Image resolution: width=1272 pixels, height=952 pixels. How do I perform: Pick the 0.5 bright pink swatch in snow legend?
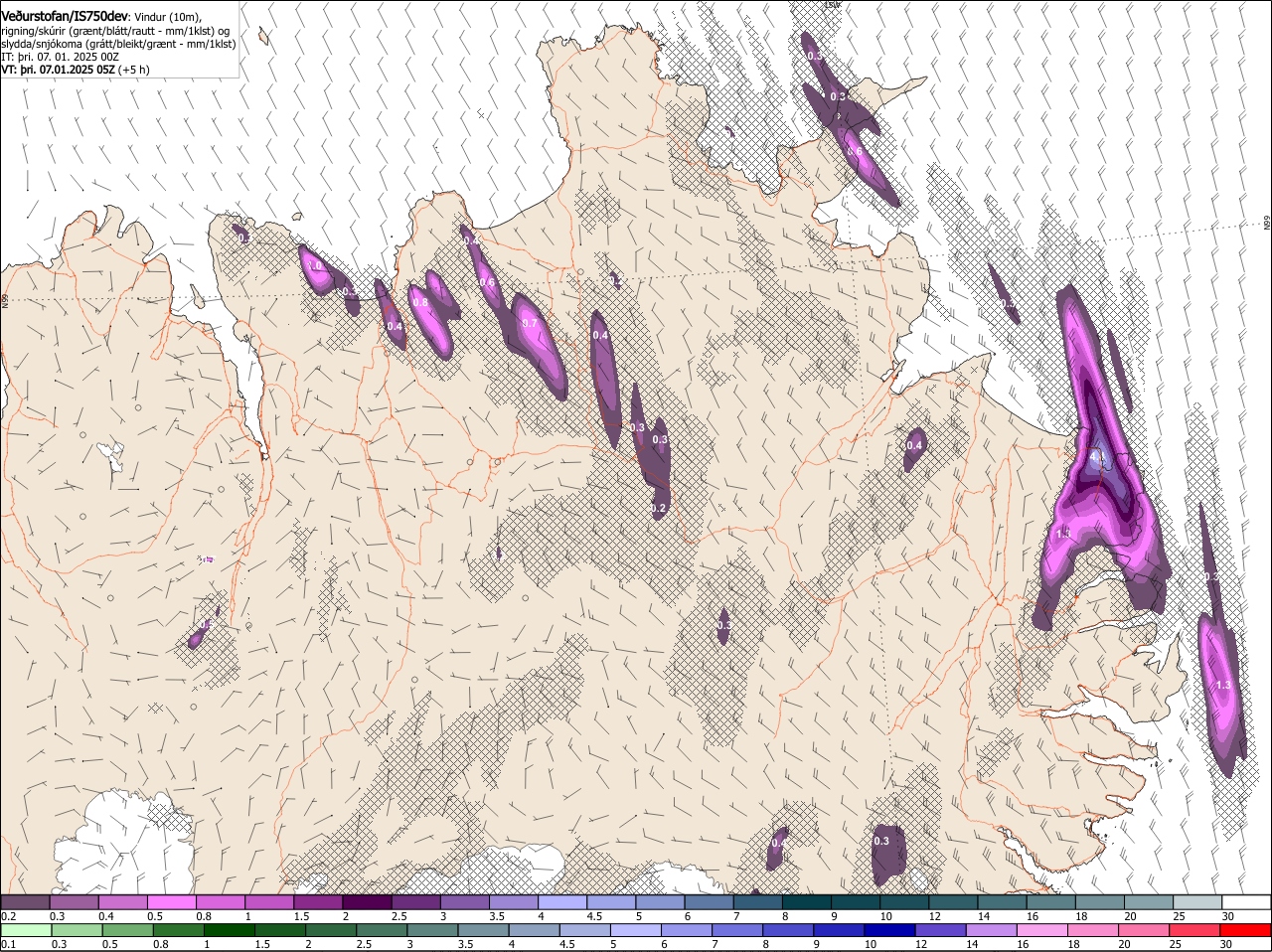tap(171, 902)
